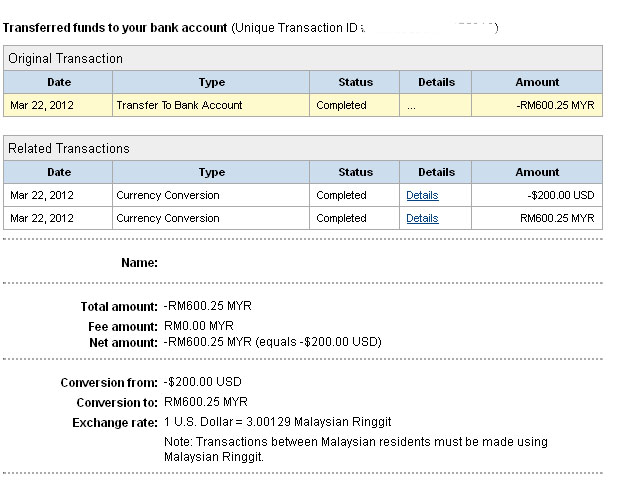
Task: Click the '-$200.00 USD' Conversion from value
Action: [x=202, y=382]
